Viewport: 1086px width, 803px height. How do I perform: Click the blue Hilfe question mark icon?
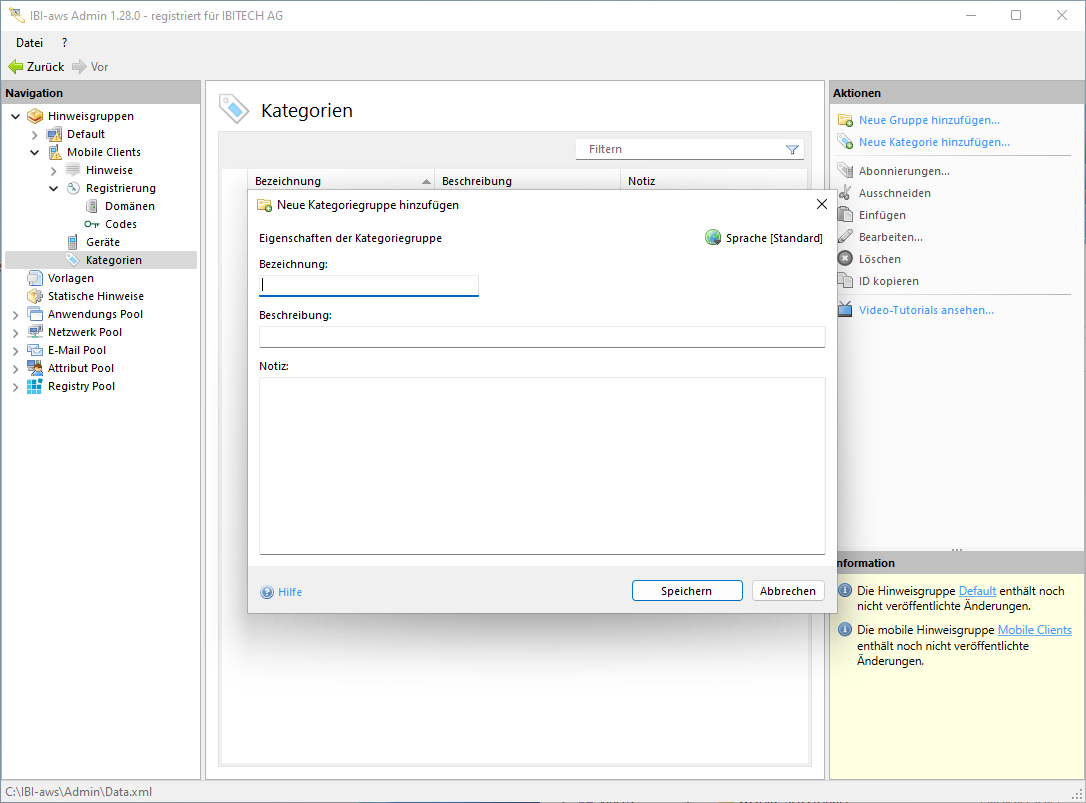[267, 592]
